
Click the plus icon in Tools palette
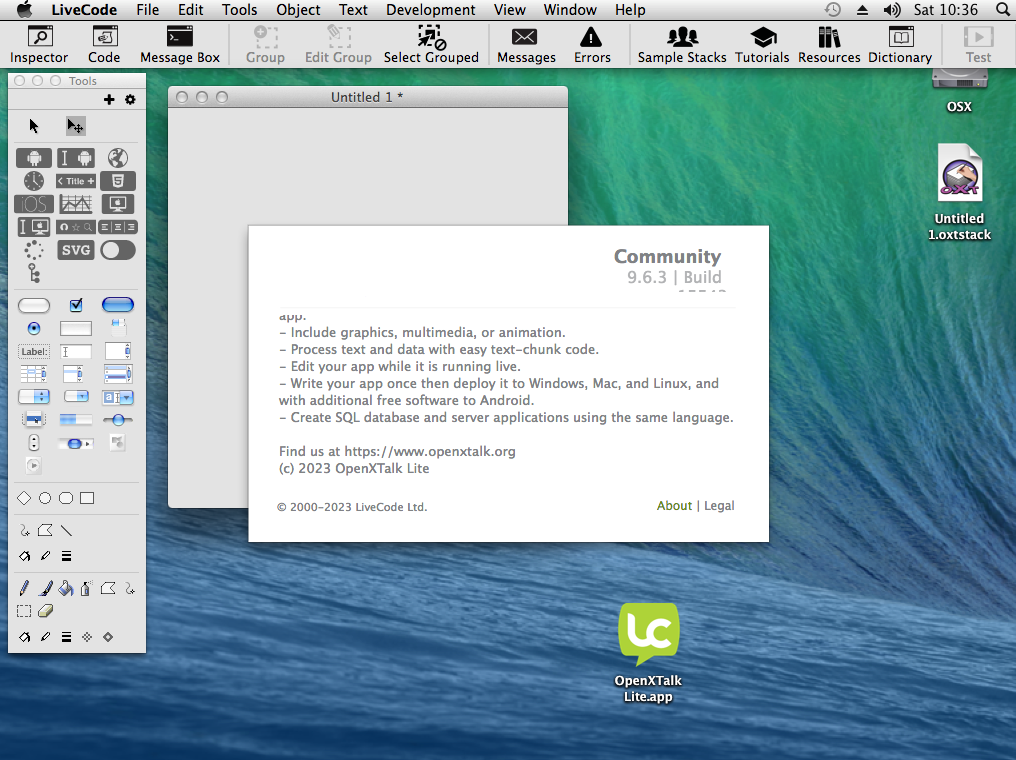pos(109,99)
